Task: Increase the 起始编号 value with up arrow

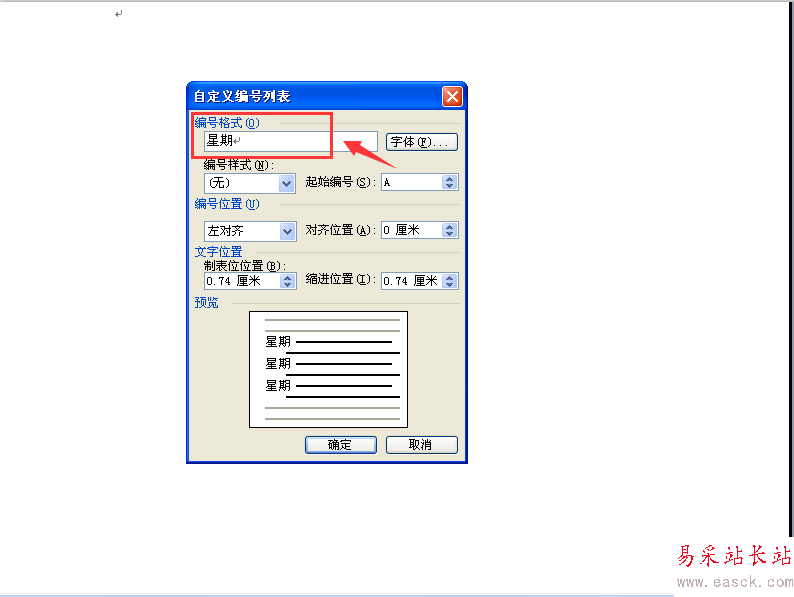Action: [450, 179]
